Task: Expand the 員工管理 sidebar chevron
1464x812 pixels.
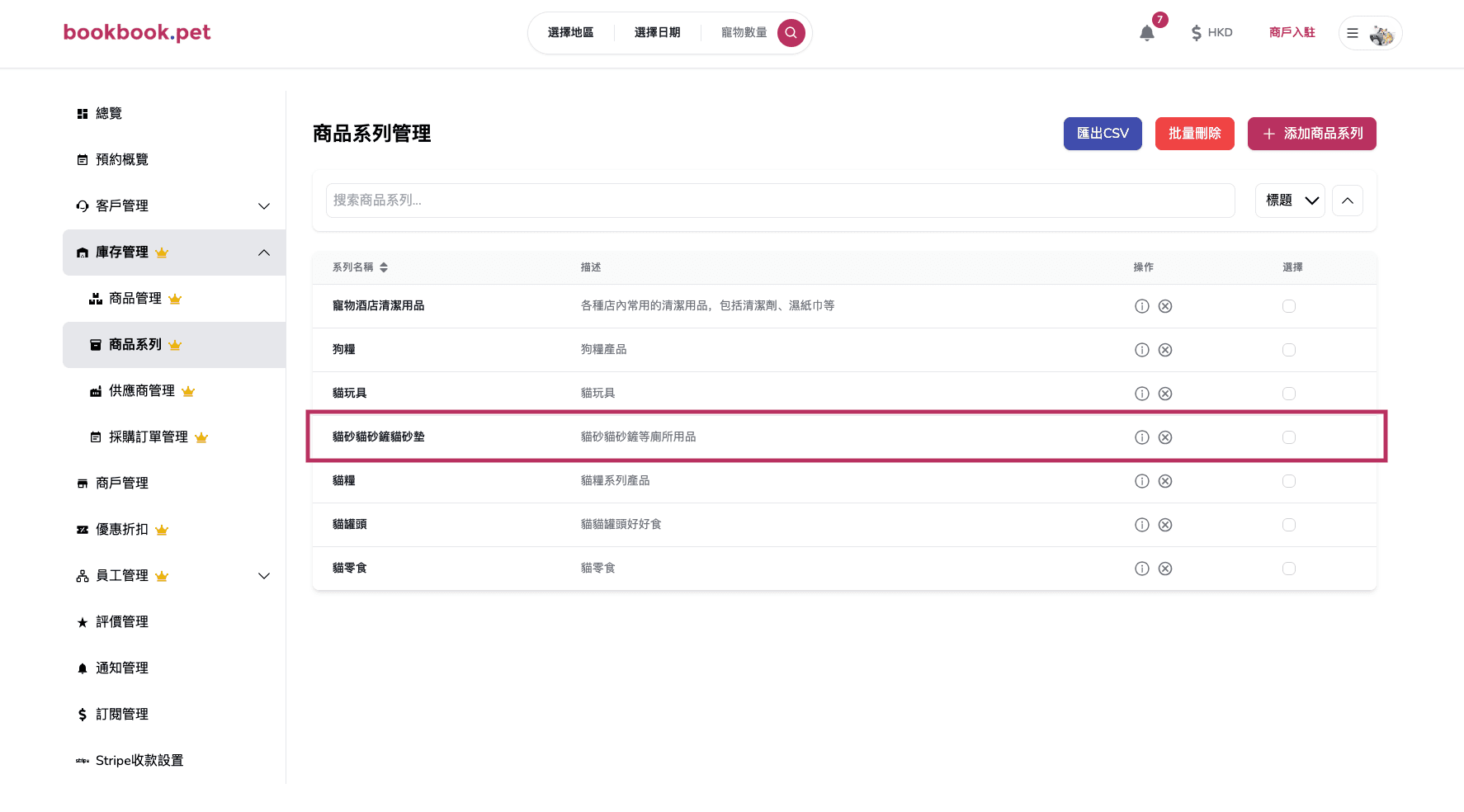Action: tap(264, 576)
